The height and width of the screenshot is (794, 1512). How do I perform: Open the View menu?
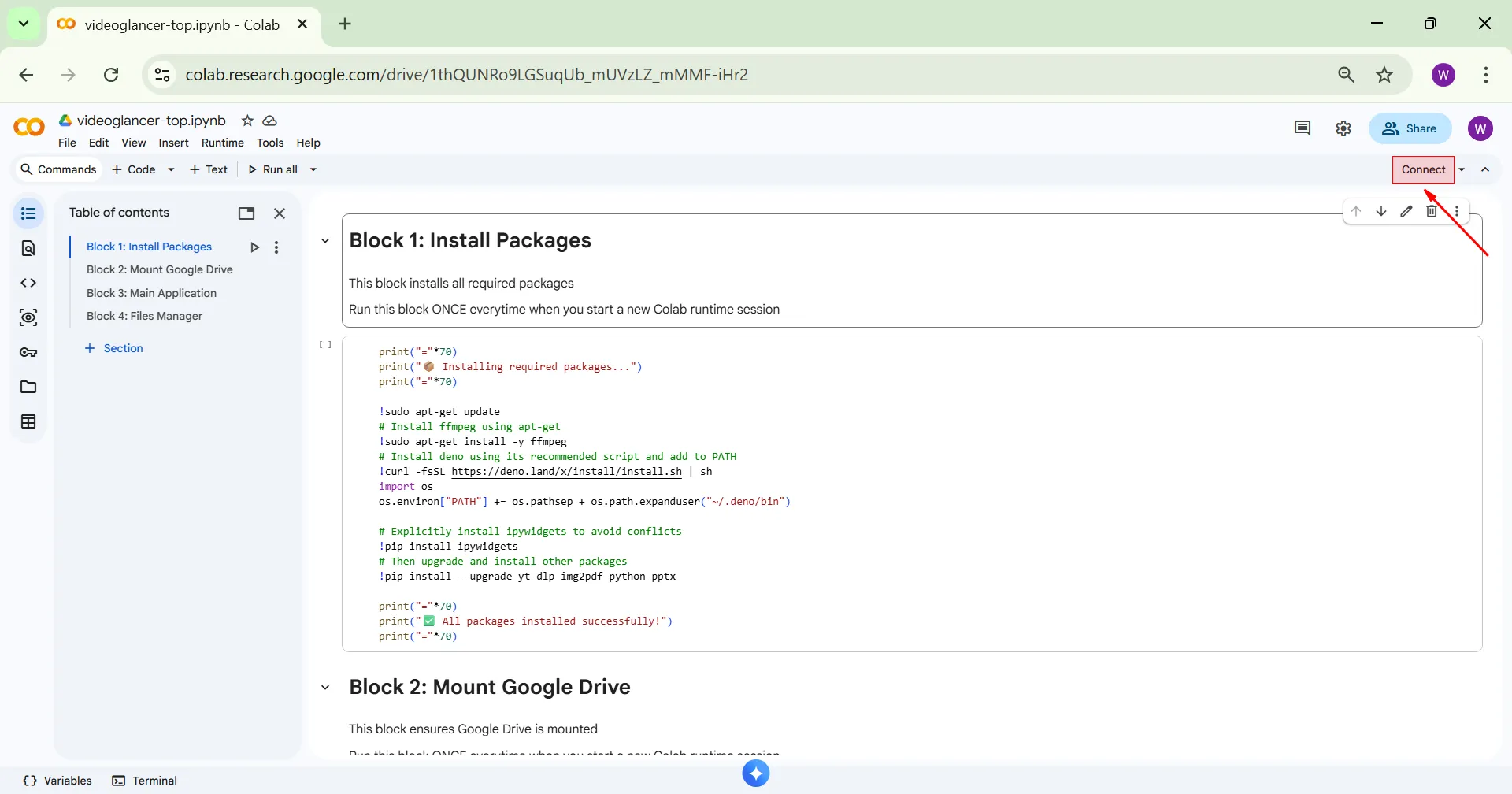click(133, 143)
